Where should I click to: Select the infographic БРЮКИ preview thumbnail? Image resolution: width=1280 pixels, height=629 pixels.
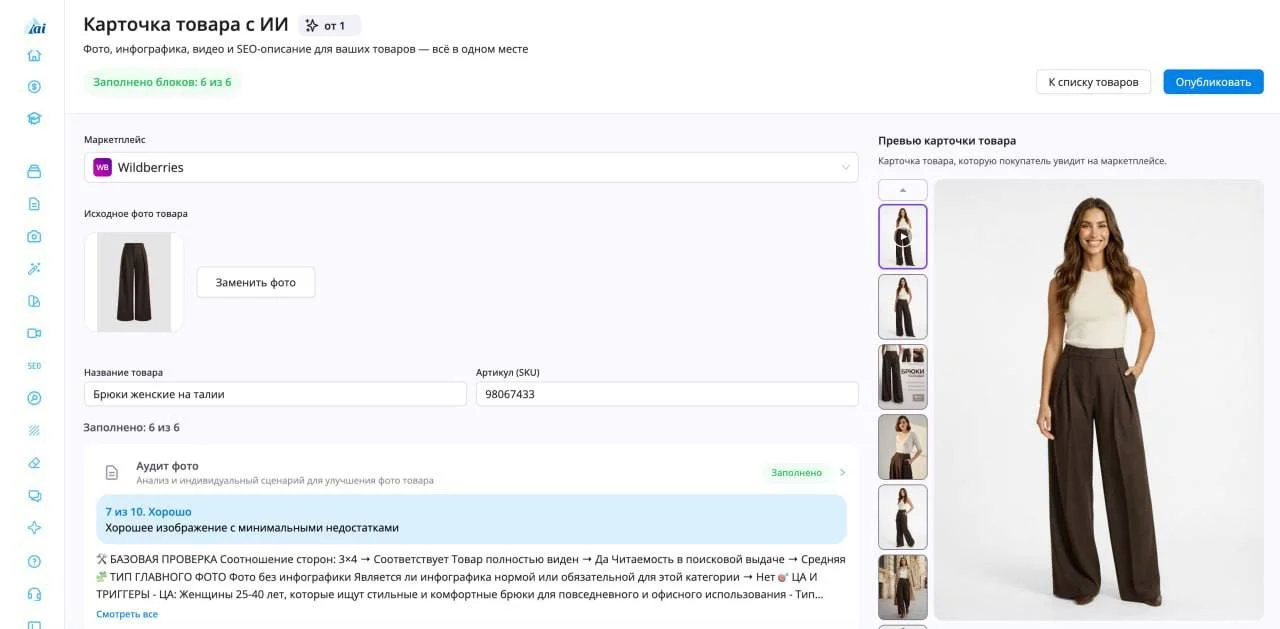903,377
